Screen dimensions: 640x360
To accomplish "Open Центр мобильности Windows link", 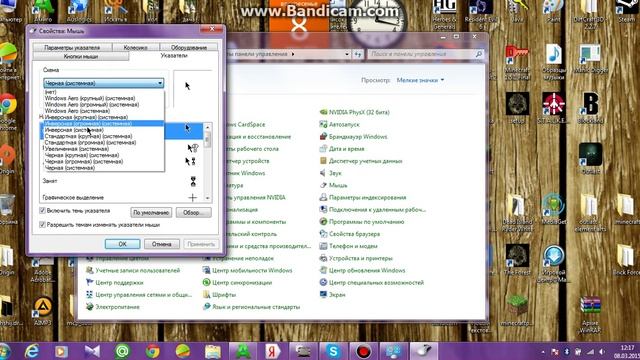I will click(252, 270).
